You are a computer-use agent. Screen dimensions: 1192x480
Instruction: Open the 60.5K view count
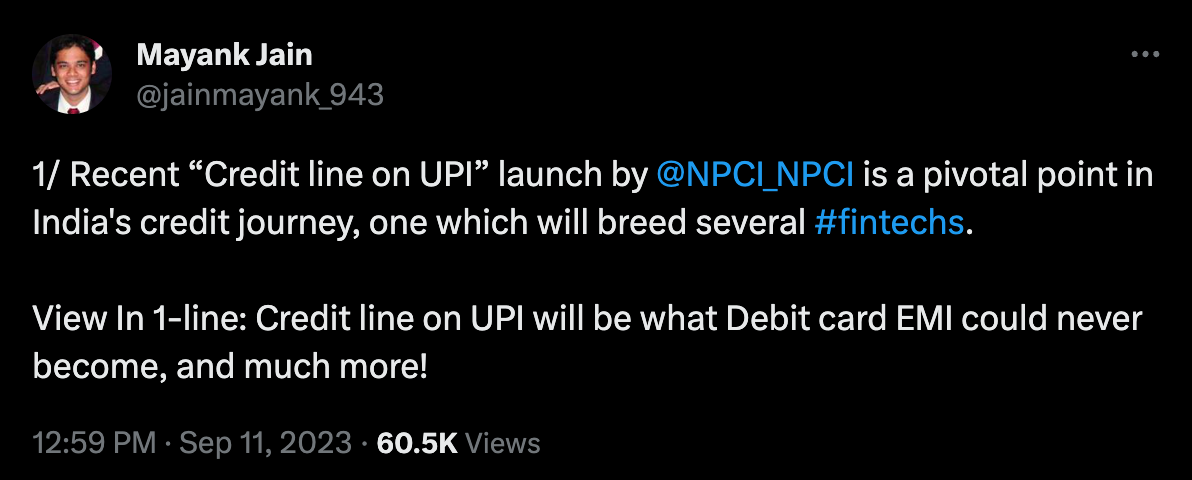[x=416, y=443]
